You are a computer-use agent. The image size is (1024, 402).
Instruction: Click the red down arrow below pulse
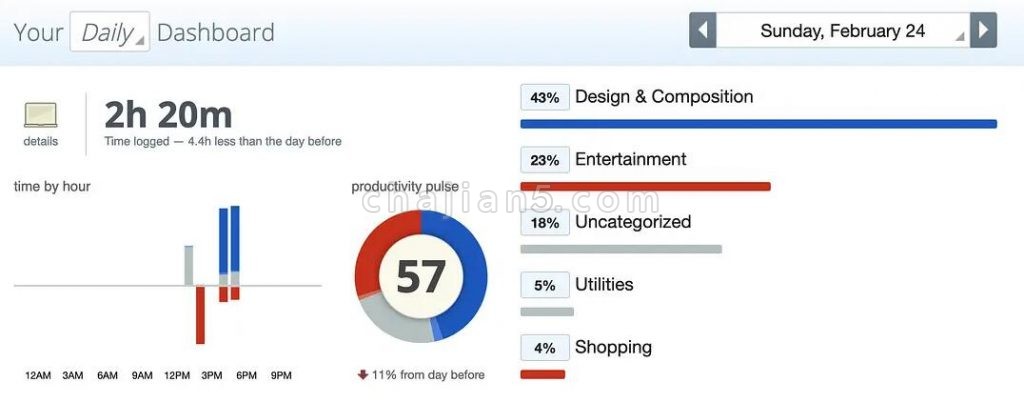click(x=362, y=375)
